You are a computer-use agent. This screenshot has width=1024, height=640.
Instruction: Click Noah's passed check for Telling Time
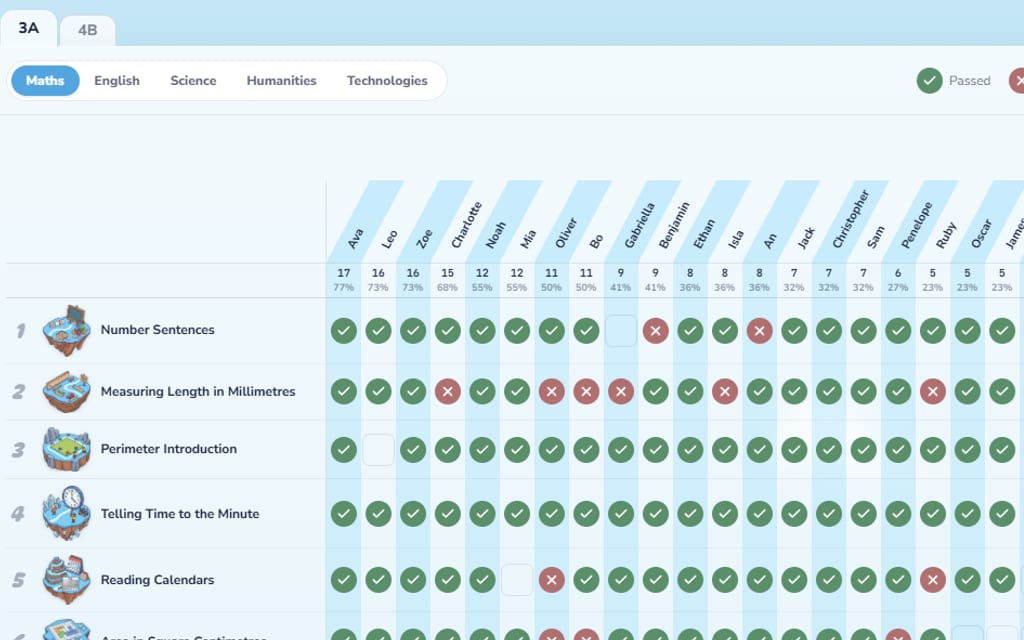point(482,513)
